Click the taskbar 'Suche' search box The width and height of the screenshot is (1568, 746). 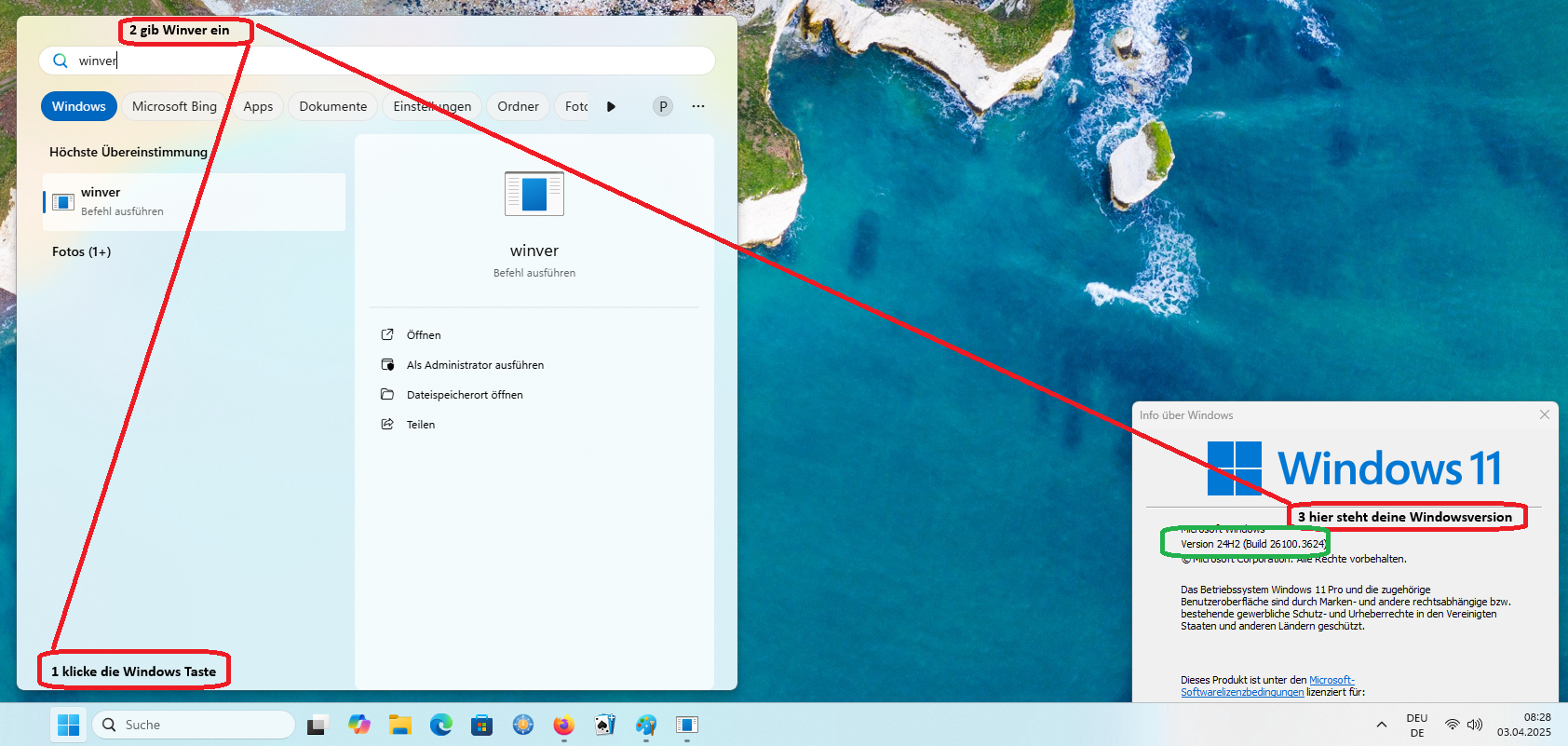point(194,725)
